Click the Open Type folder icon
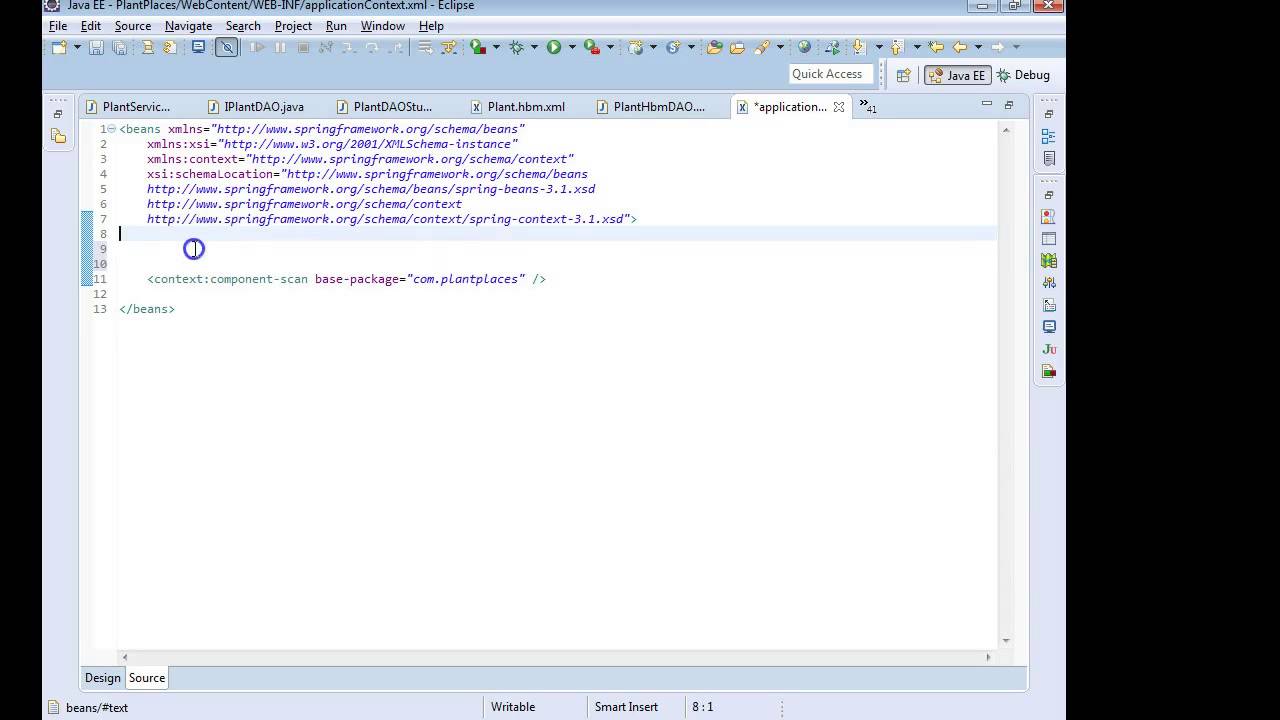1280x720 pixels. [715, 47]
